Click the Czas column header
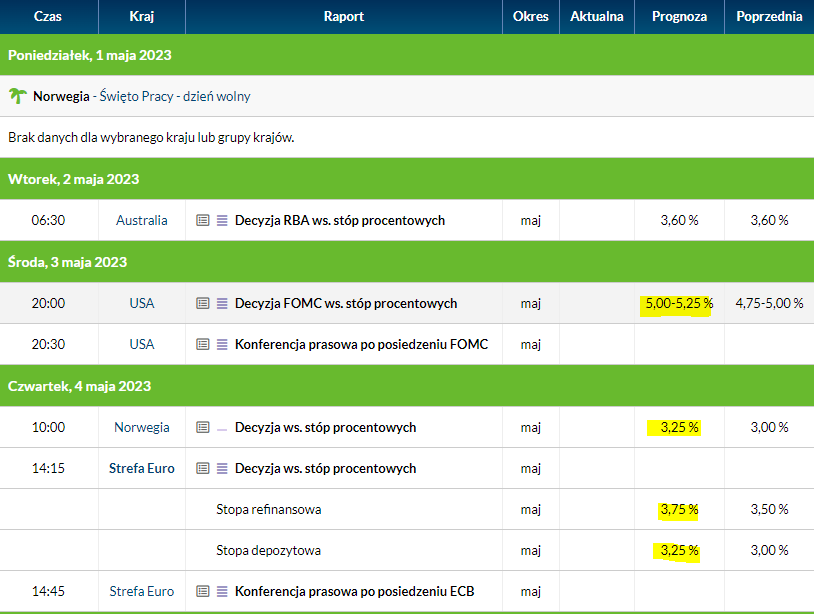The height and width of the screenshot is (614, 814). (x=48, y=17)
